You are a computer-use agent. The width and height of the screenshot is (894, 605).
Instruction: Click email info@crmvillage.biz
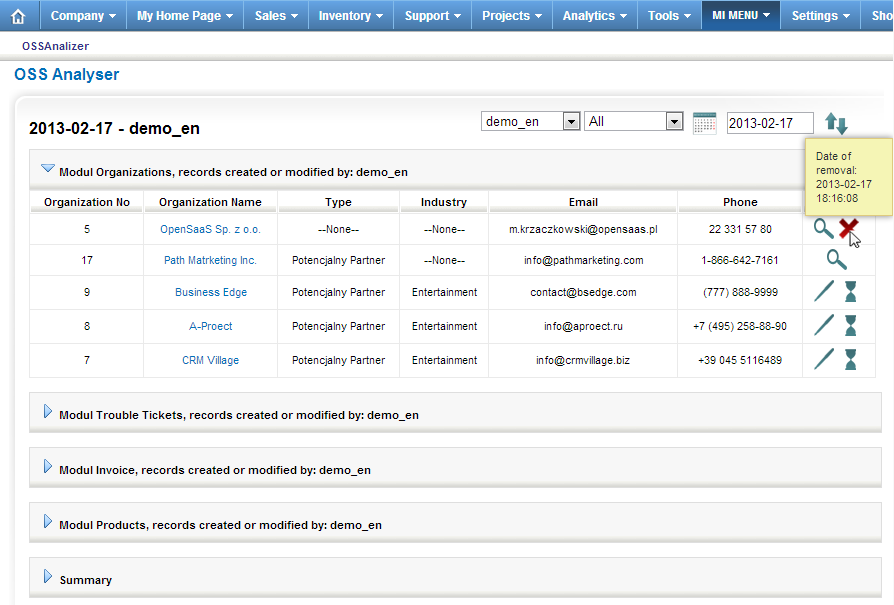[x=583, y=360]
